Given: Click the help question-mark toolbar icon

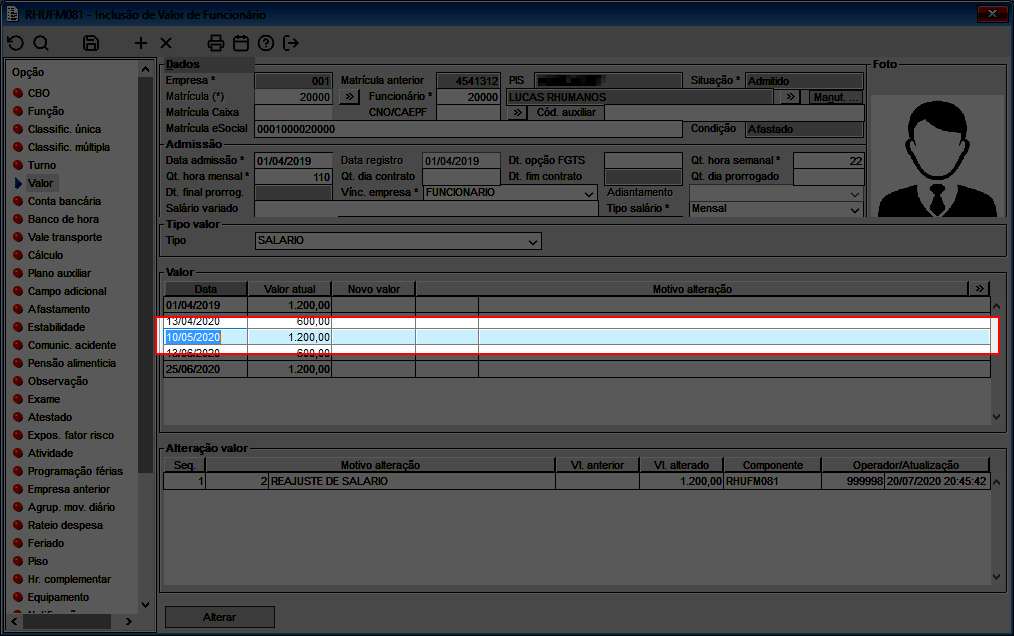Looking at the screenshot, I should pos(266,43).
